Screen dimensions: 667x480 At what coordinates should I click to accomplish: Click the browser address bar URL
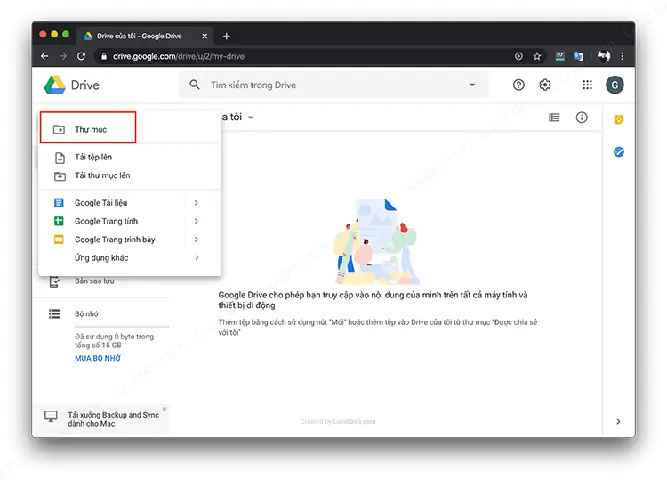pos(179,56)
